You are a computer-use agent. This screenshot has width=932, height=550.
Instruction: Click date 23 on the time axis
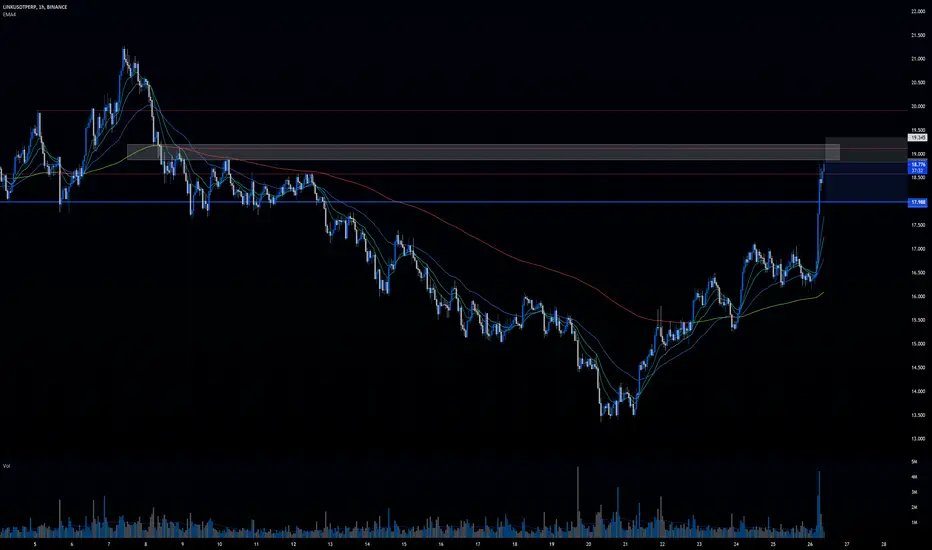[x=699, y=544]
